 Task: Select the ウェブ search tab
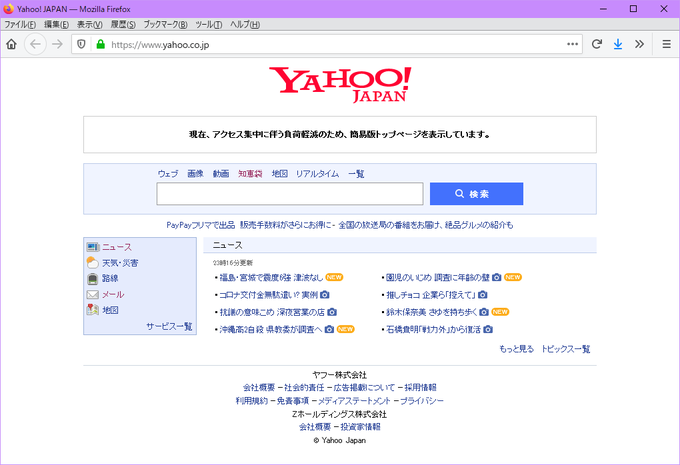pos(168,174)
